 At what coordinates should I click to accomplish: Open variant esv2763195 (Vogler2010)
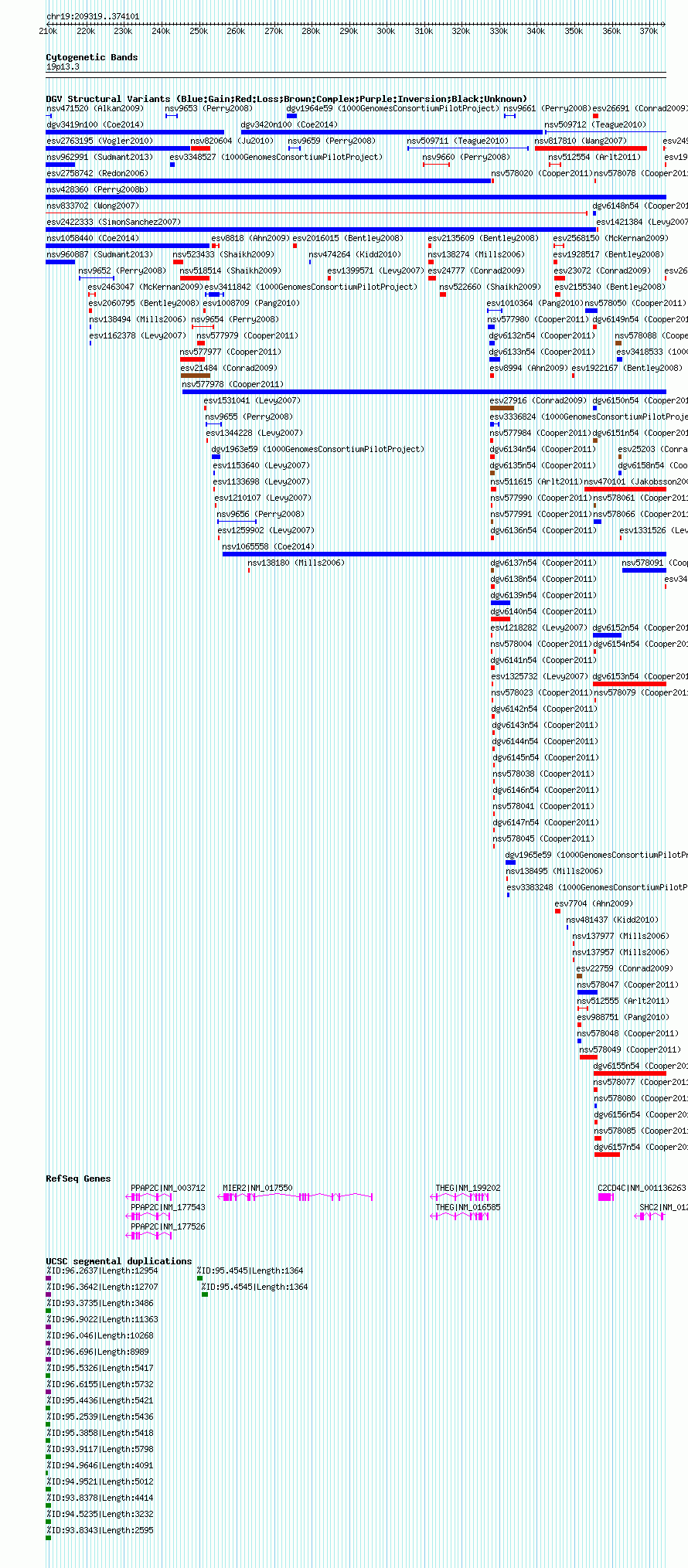pyautogui.click(x=100, y=141)
